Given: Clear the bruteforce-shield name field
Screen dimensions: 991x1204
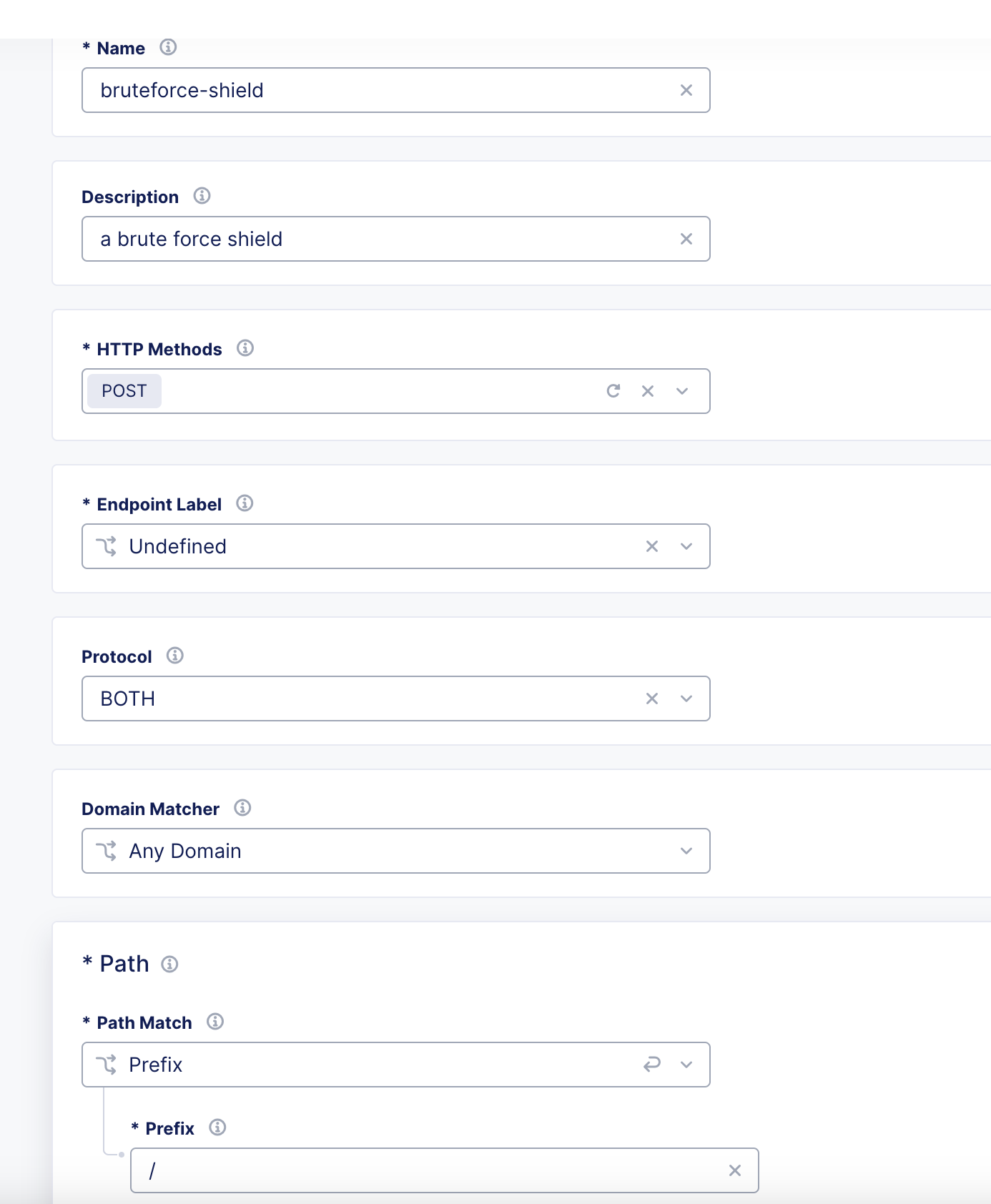Looking at the screenshot, I should (686, 90).
